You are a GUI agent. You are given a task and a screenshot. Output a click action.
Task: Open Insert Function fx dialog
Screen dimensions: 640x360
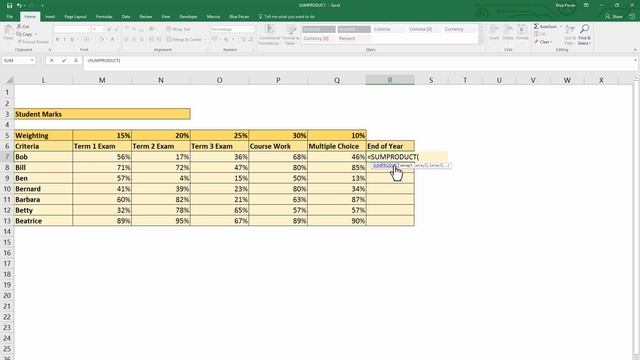click(x=76, y=60)
